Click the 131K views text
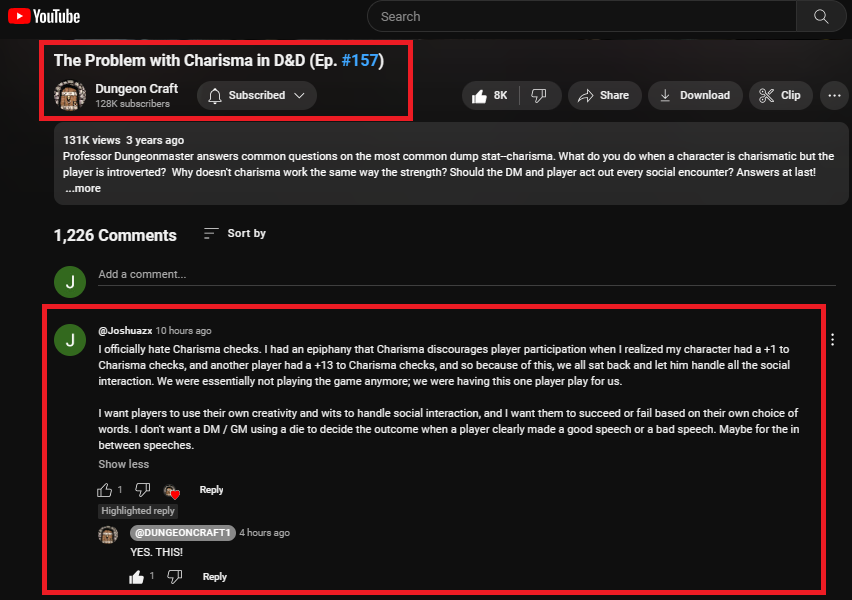Image resolution: width=852 pixels, height=600 pixels. click(x=92, y=140)
